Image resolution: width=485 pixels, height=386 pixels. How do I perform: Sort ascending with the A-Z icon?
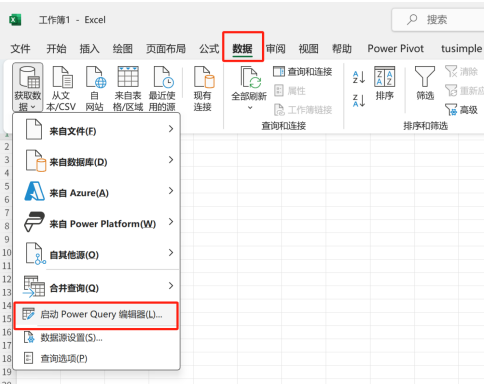coord(359,77)
